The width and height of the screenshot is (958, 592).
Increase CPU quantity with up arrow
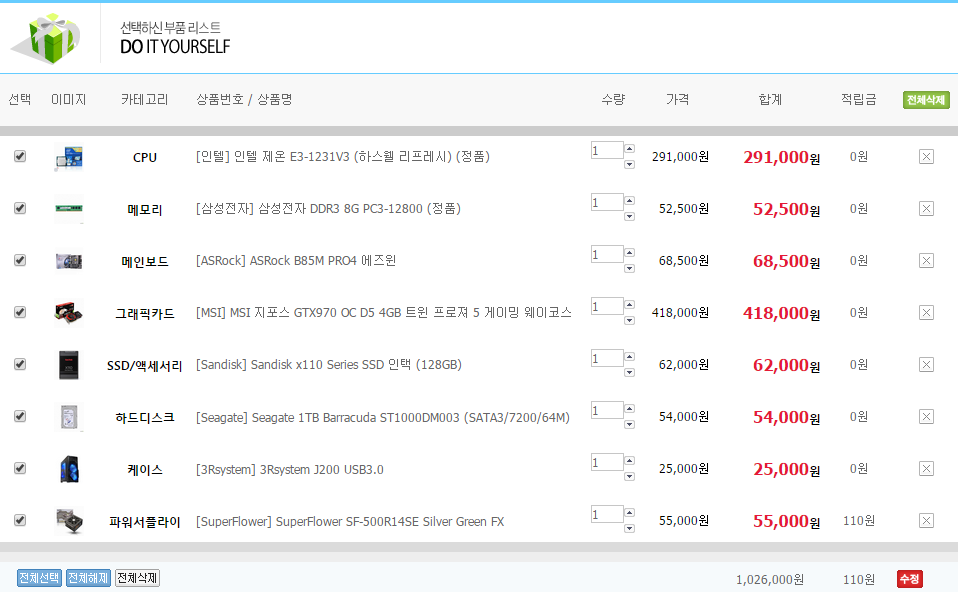pyautogui.click(x=629, y=148)
